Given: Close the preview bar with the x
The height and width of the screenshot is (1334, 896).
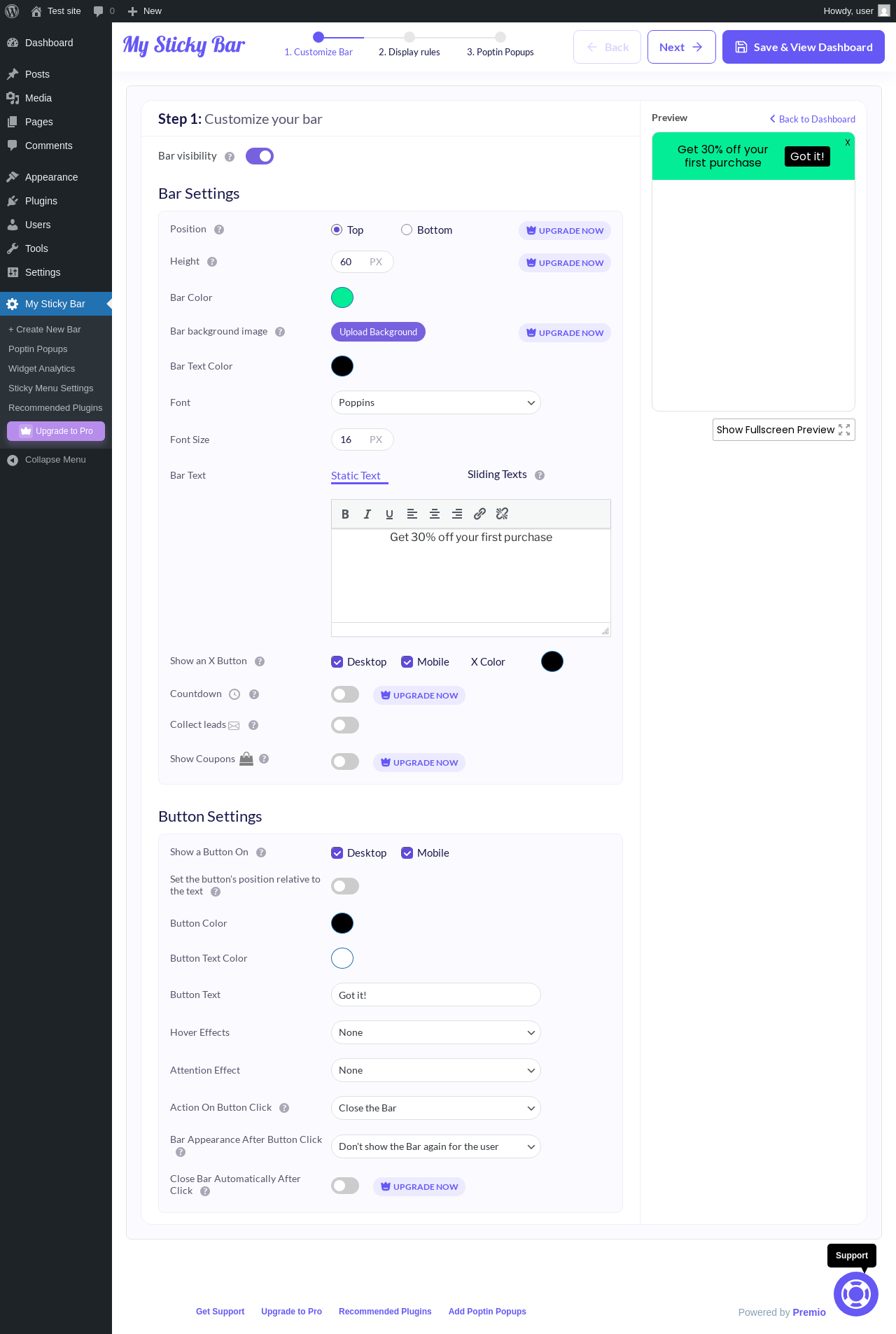Looking at the screenshot, I should 848,142.
